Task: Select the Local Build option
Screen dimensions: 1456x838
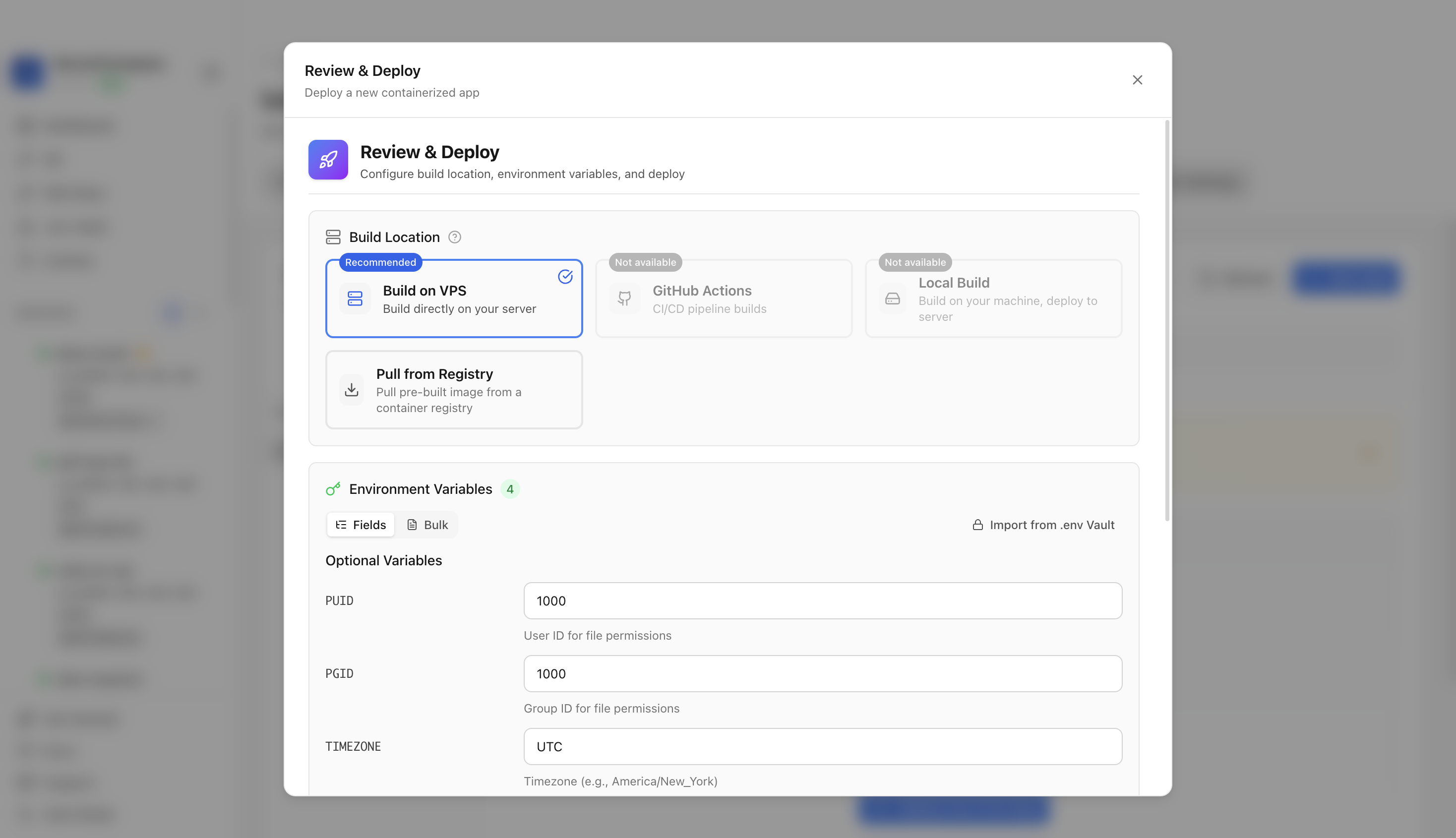Action: (x=993, y=298)
